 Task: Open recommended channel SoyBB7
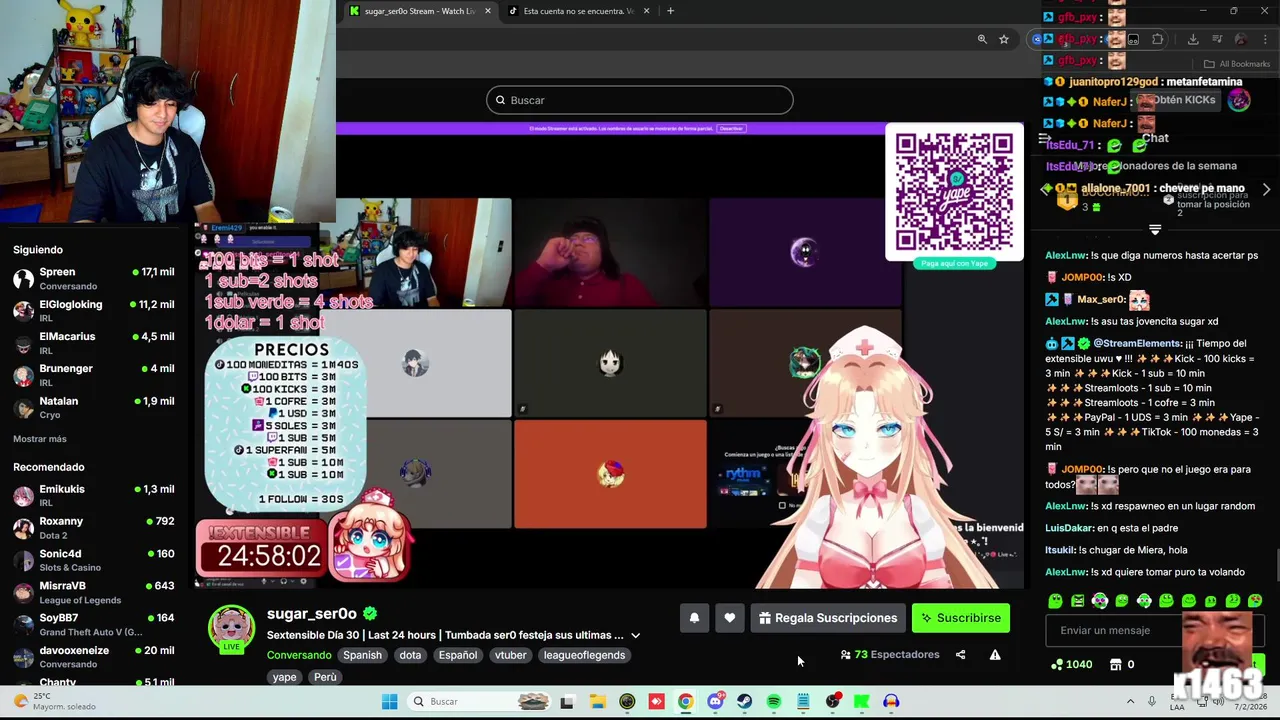(93, 624)
